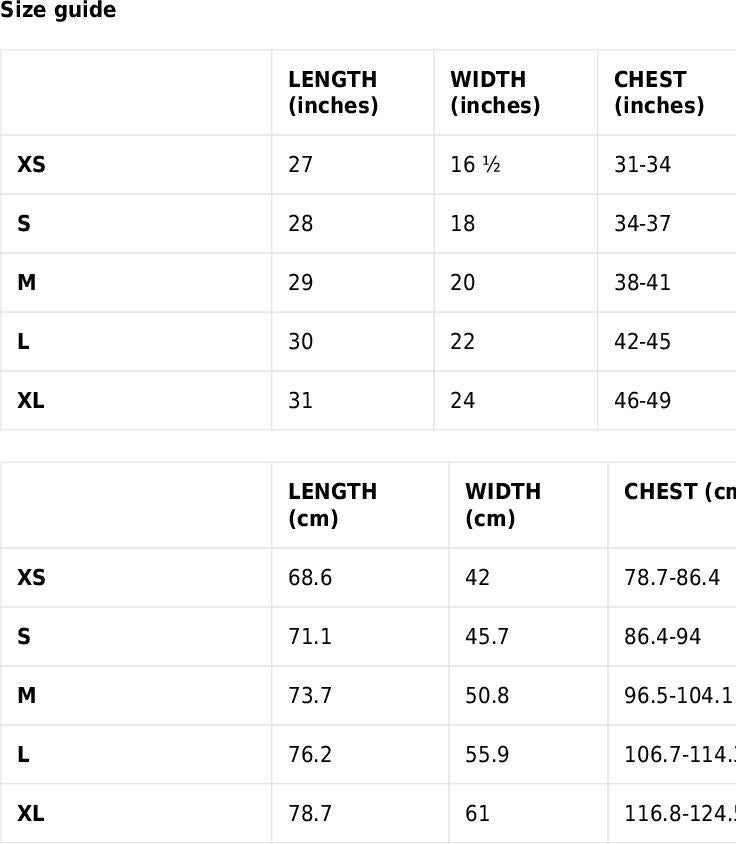Click the 68.6 length cell

pyautogui.click(x=360, y=578)
